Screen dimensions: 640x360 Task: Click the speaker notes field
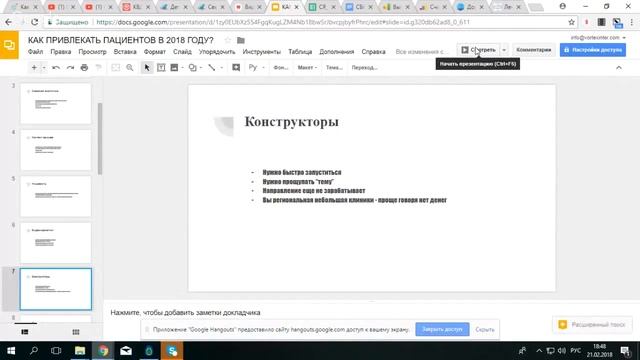[185, 313]
